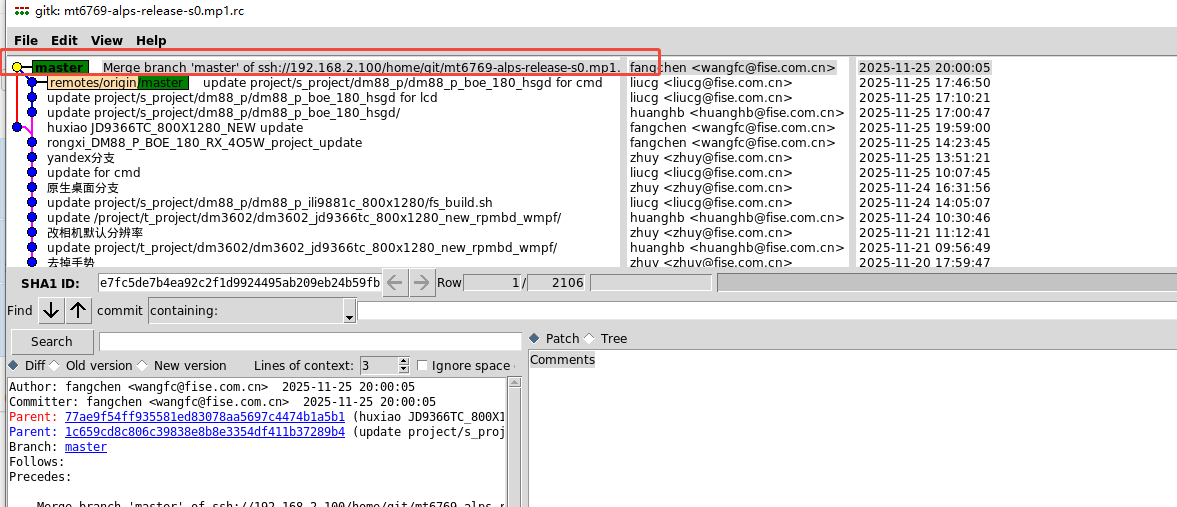Click the remotes/origin/master branch tag
Viewport: 1177px width, 507px height.
118,83
